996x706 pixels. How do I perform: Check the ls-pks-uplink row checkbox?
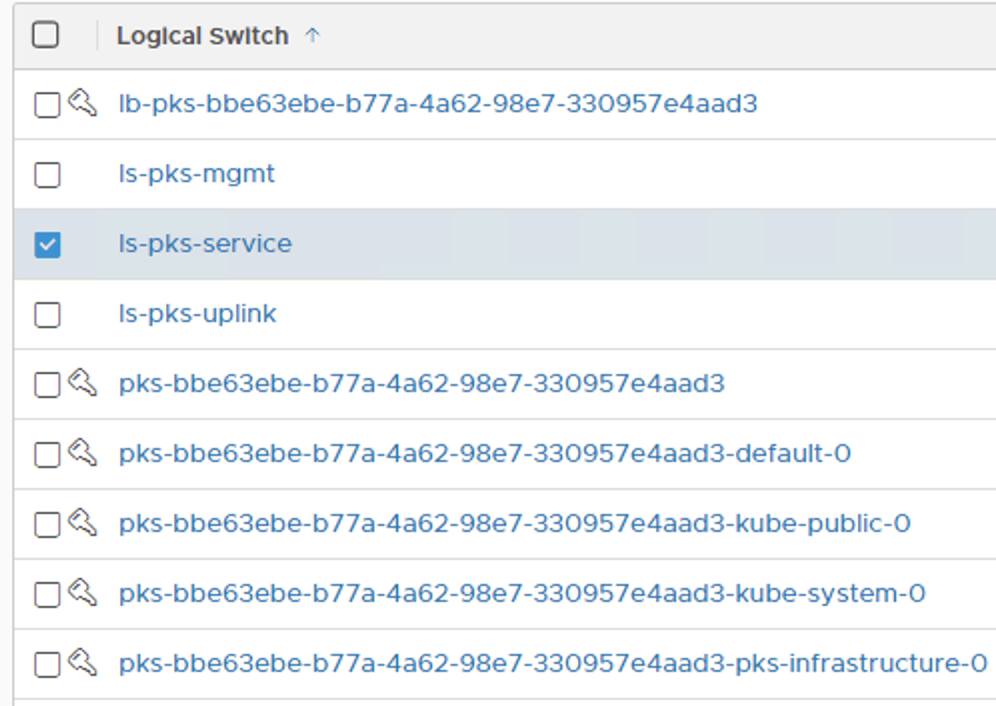pyautogui.click(x=47, y=315)
